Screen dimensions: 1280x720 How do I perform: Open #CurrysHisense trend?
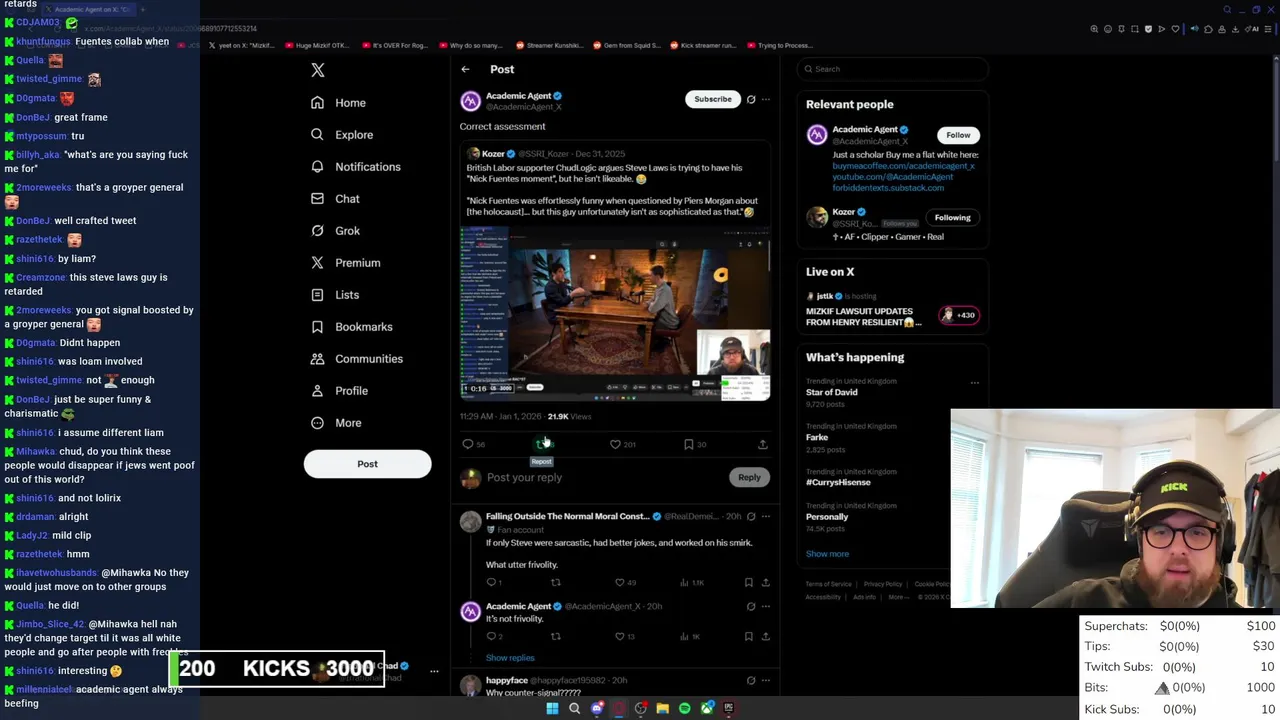[838, 482]
